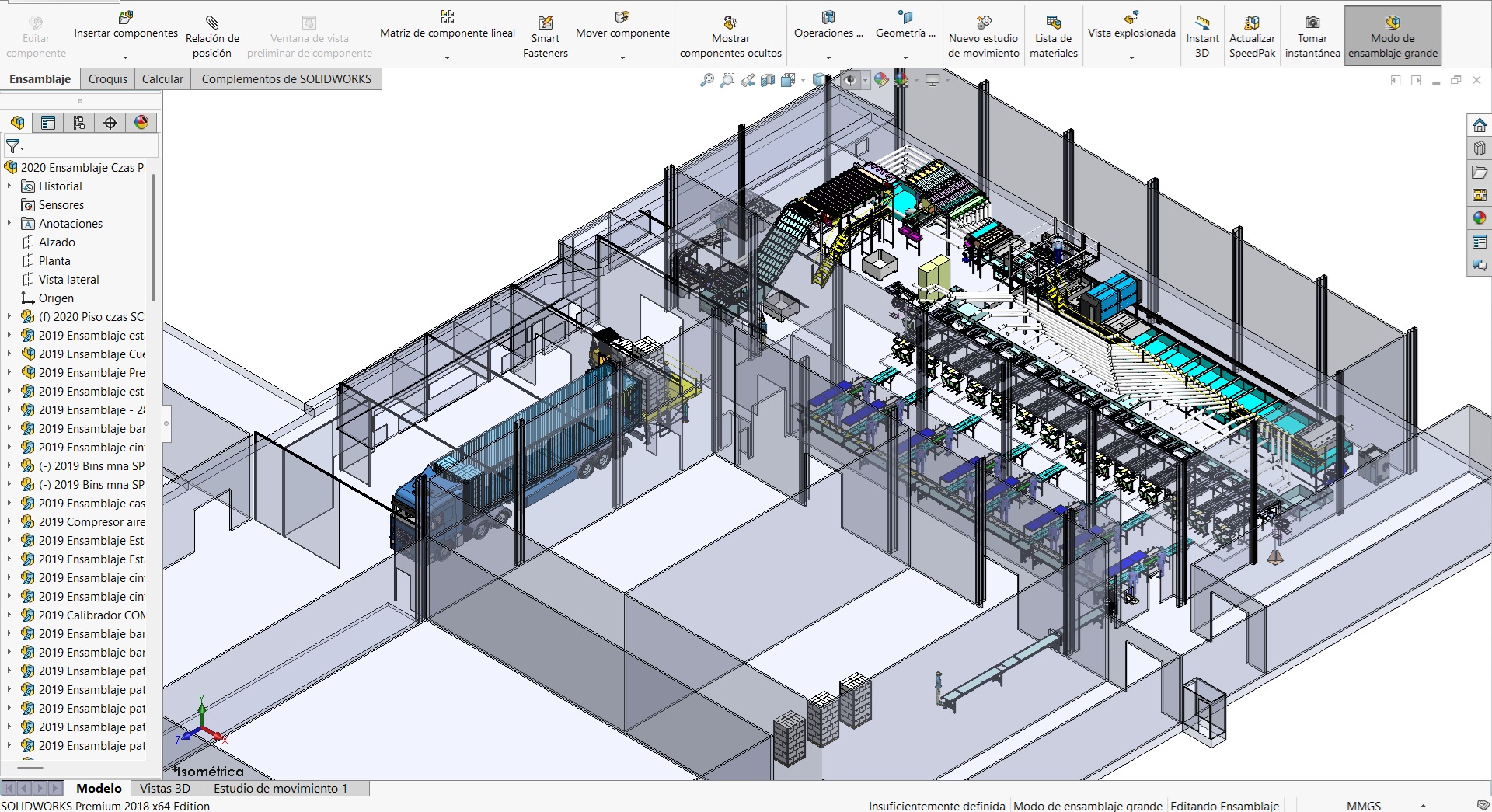Select the Relación de posición tool
Screen dimensions: 1492x812
tap(212, 37)
